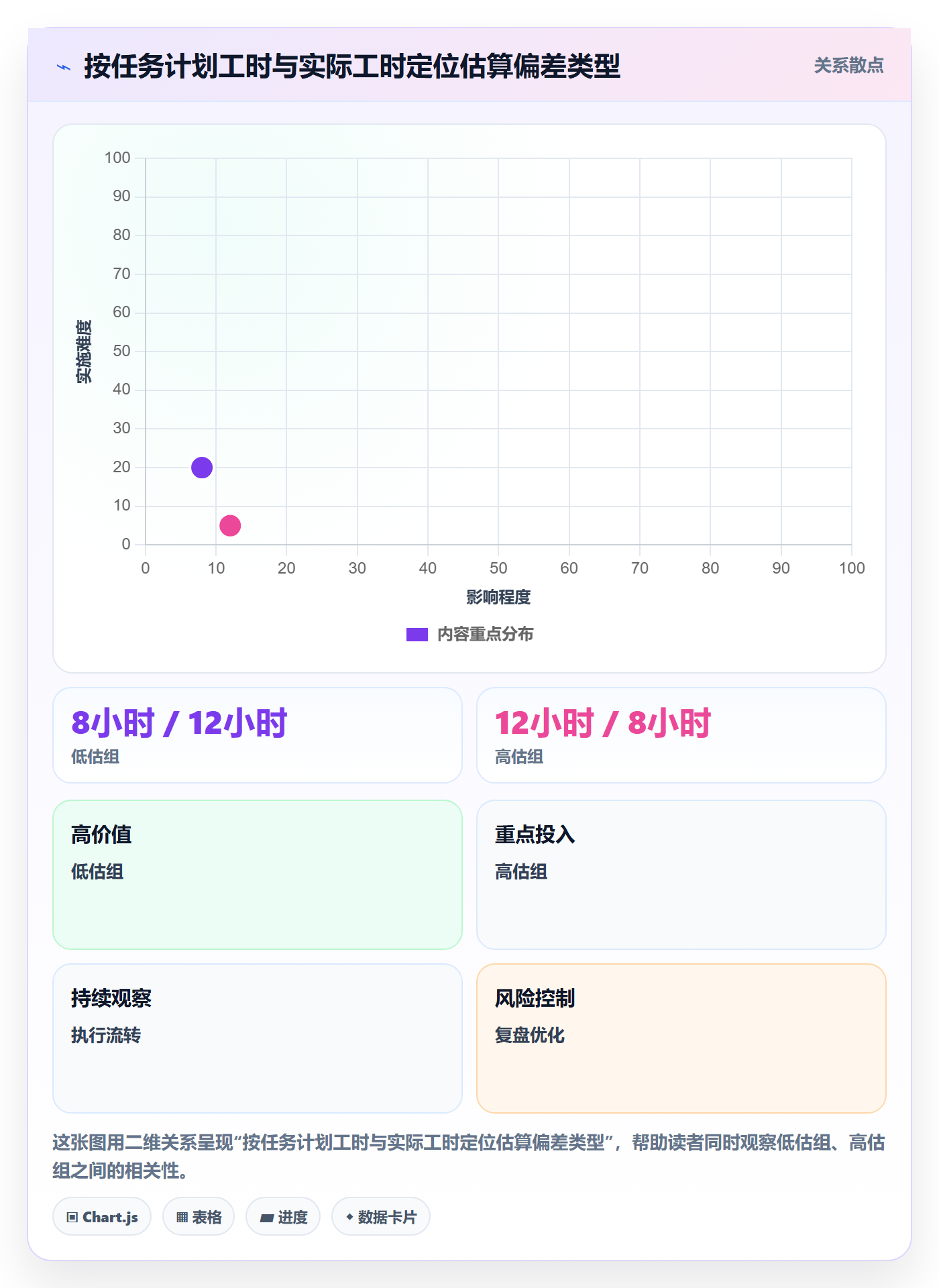Click the 表格 tag chip
The image size is (939, 1288).
coord(199,1216)
